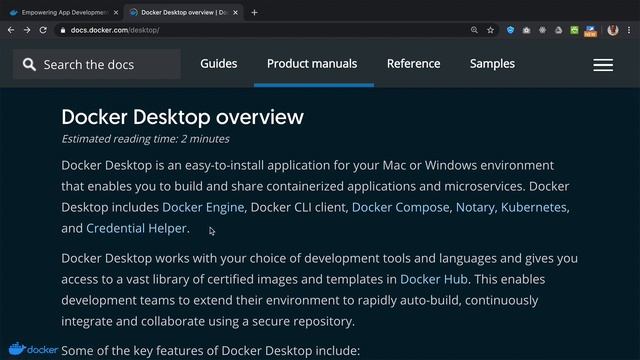640x360 pixels.
Task: Switch to Empowering App Development tab
Action: pos(64,13)
